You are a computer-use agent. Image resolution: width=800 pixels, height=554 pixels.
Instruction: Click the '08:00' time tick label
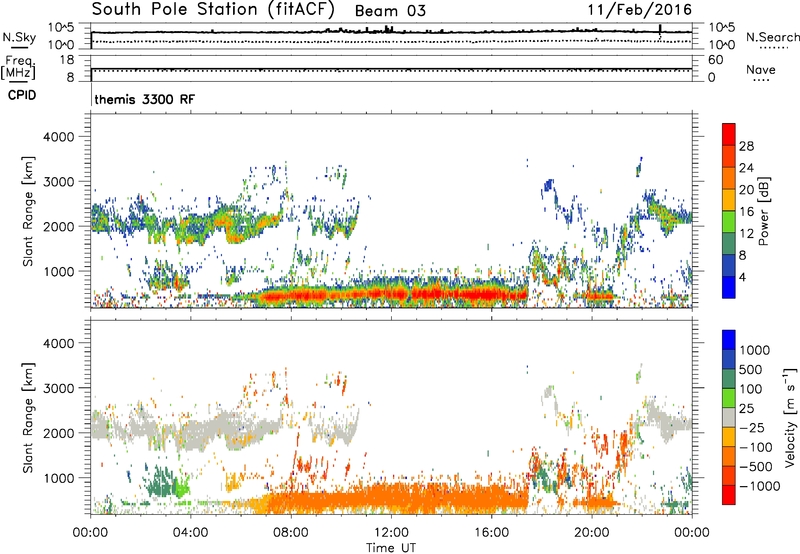click(291, 533)
